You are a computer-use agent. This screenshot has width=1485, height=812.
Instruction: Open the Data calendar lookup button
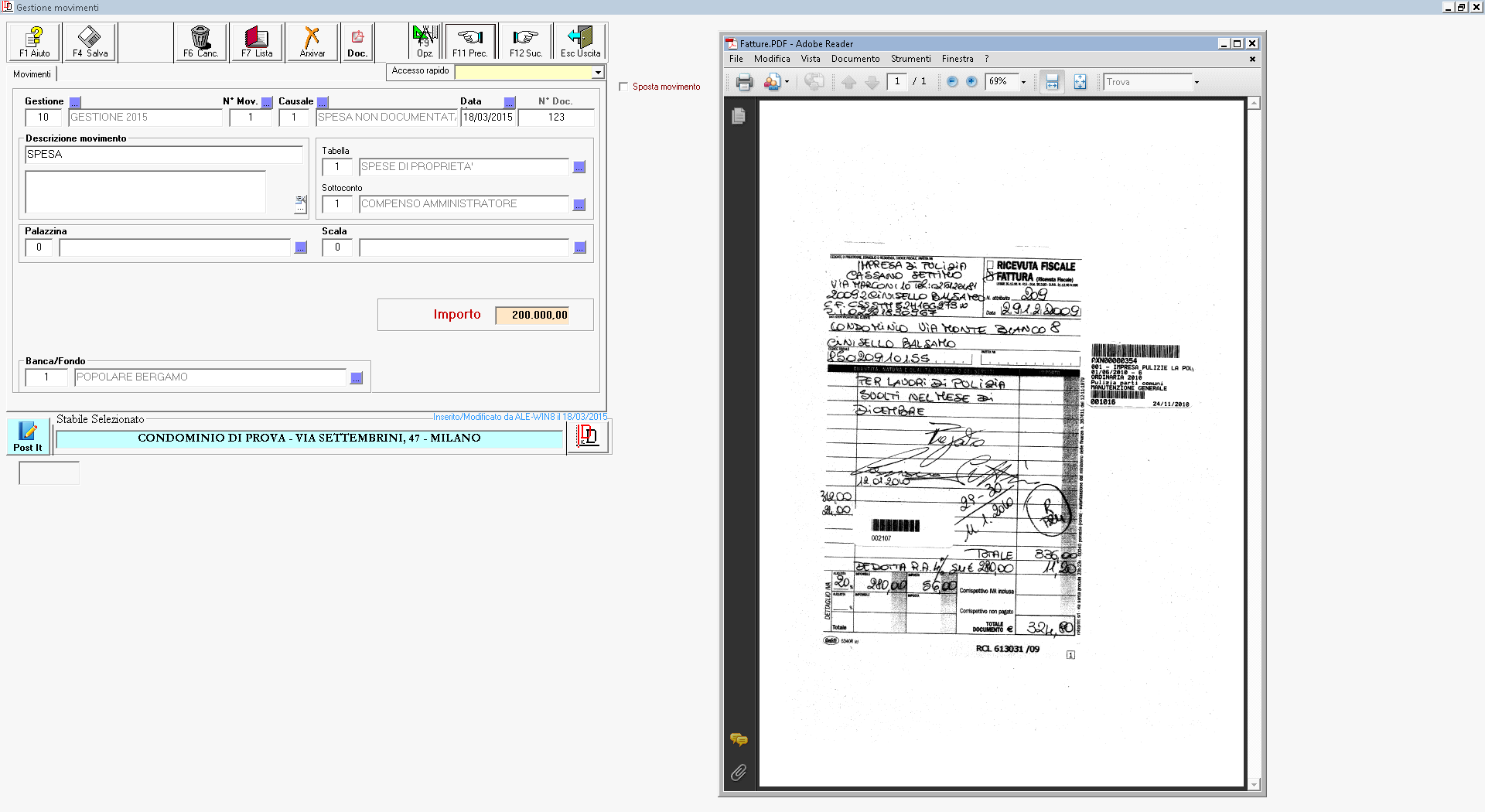click(x=510, y=102)
